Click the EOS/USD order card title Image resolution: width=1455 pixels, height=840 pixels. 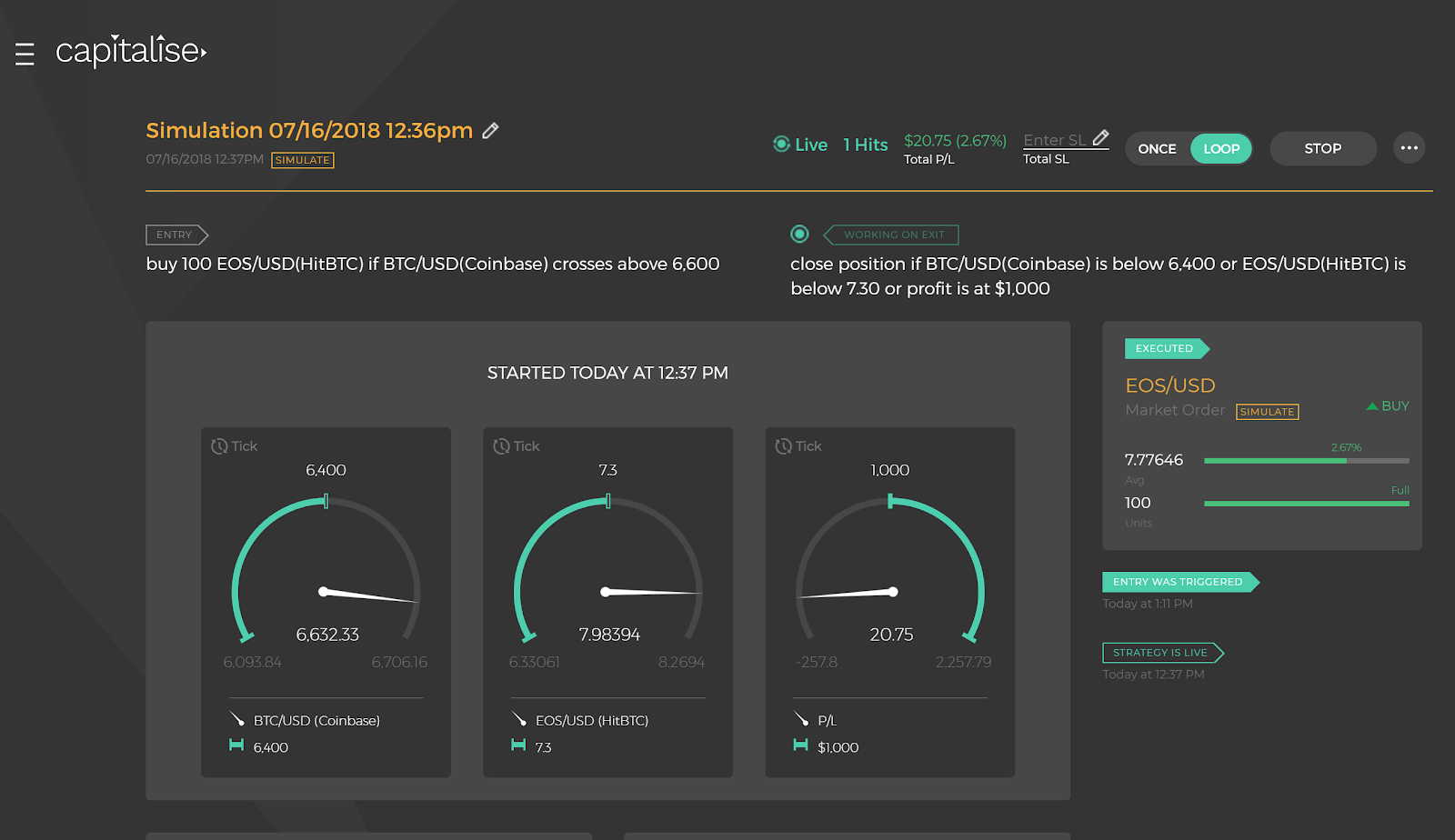point(1170,385)
